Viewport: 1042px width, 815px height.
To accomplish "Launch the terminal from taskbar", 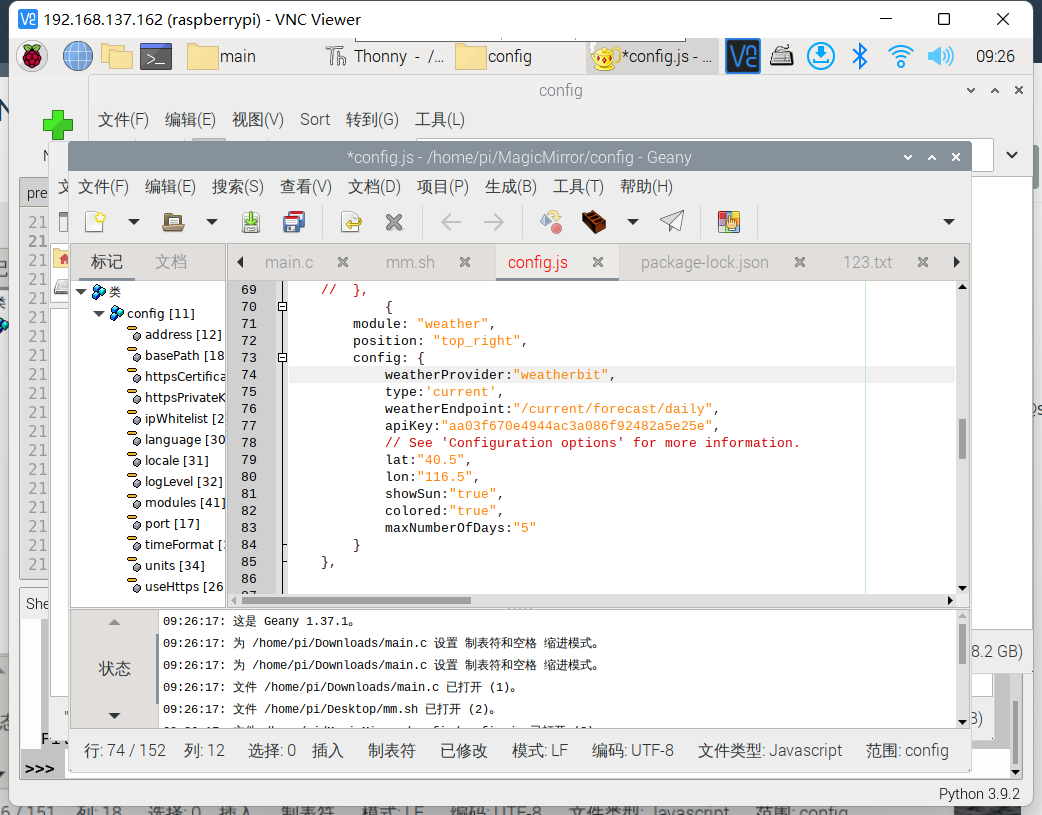I will tap(156, 57).
